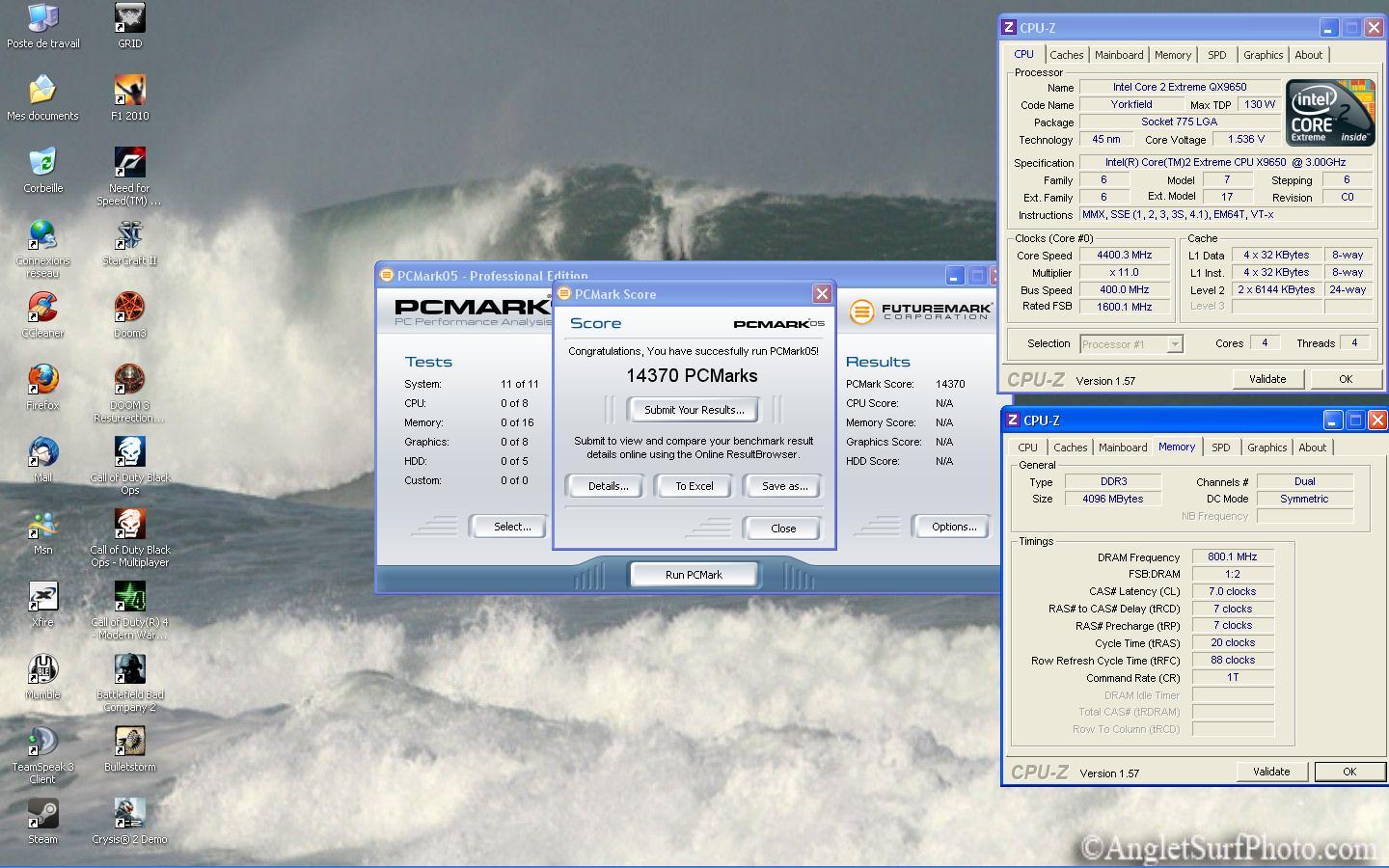Viewport: 1389px width, 868px height.
Task: Click OK in lower CPU-Z Memory window
Action: pyautogui.click(x=1349, y=772)
